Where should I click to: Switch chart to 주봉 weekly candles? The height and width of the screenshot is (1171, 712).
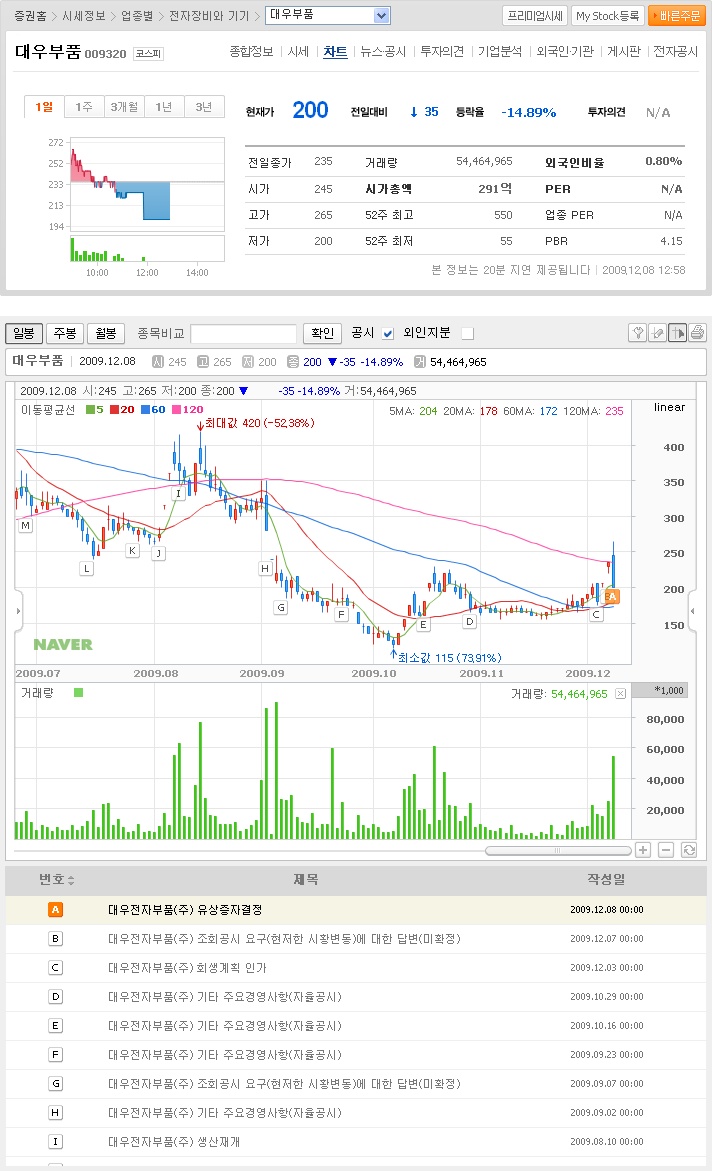point(65,333)
